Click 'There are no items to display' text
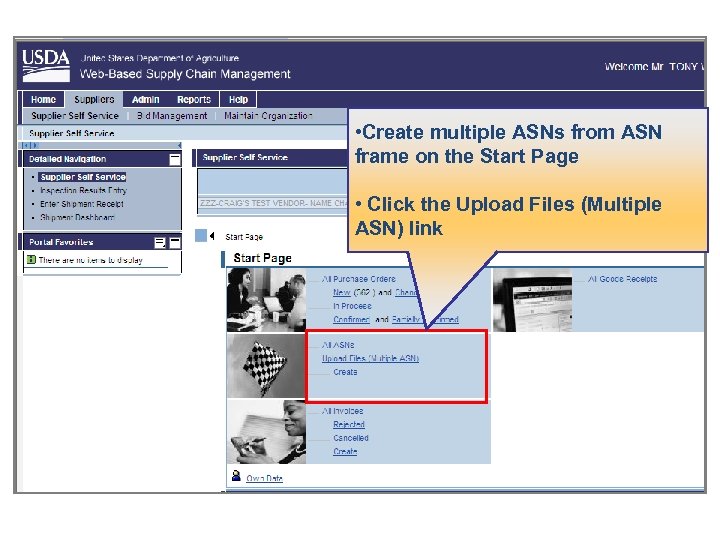 90,260
